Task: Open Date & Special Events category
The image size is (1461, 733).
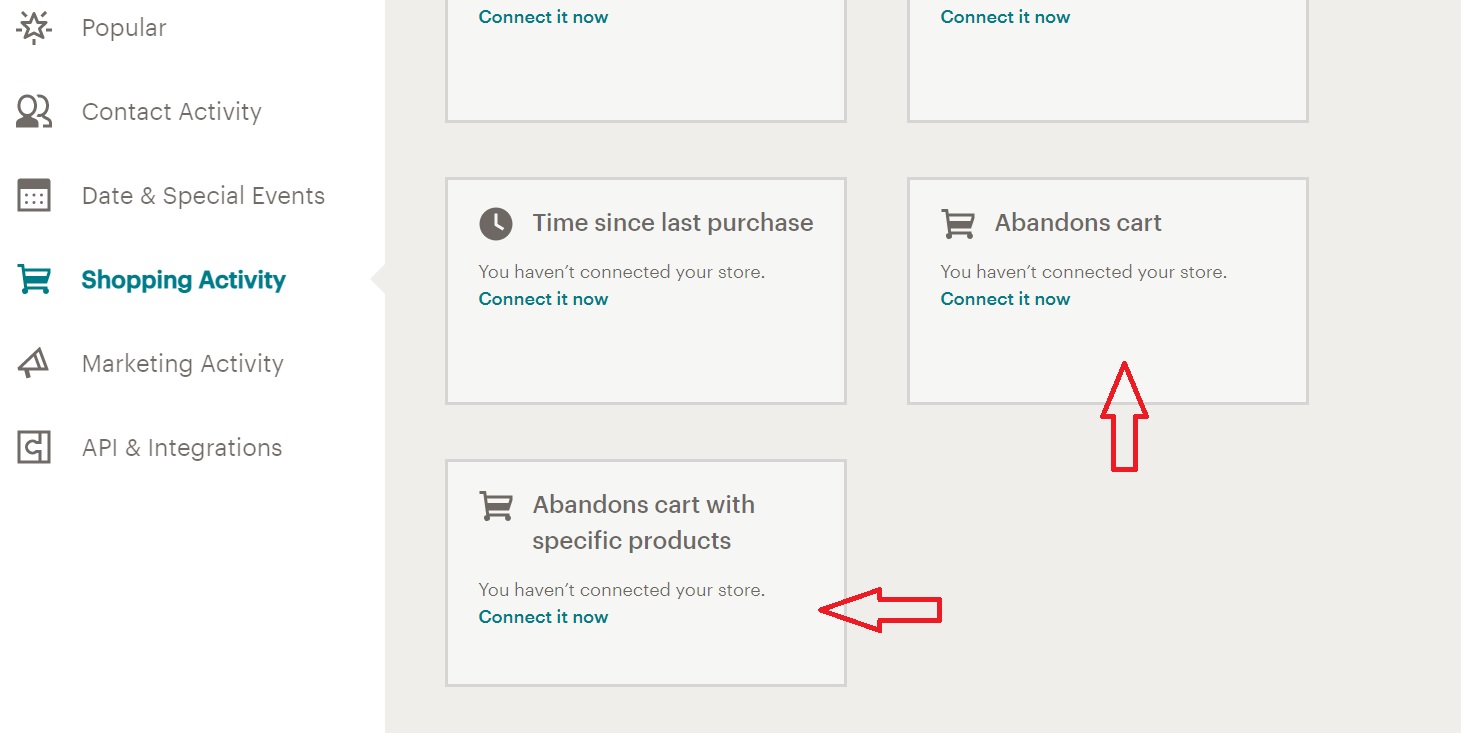Action: click(203, 195)
